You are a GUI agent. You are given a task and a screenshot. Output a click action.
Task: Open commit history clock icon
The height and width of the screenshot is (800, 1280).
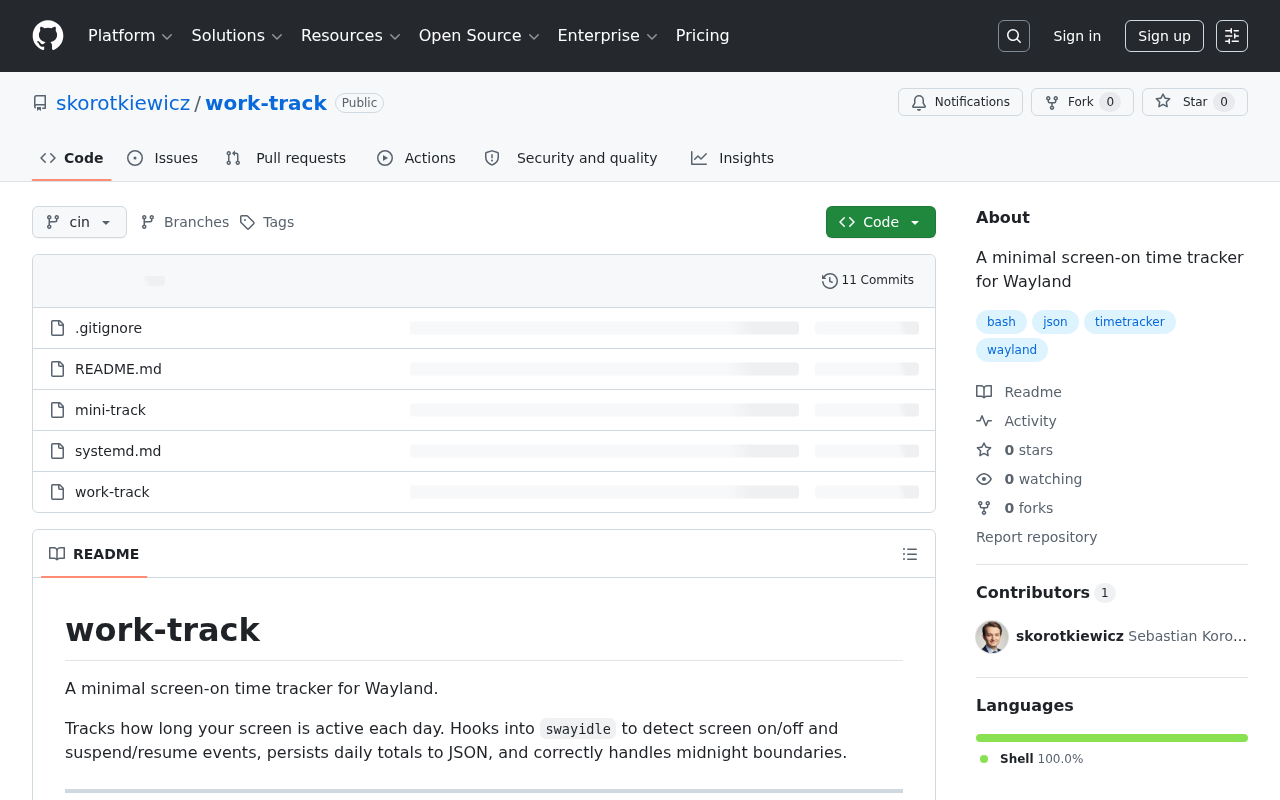[x=830, y=281]
